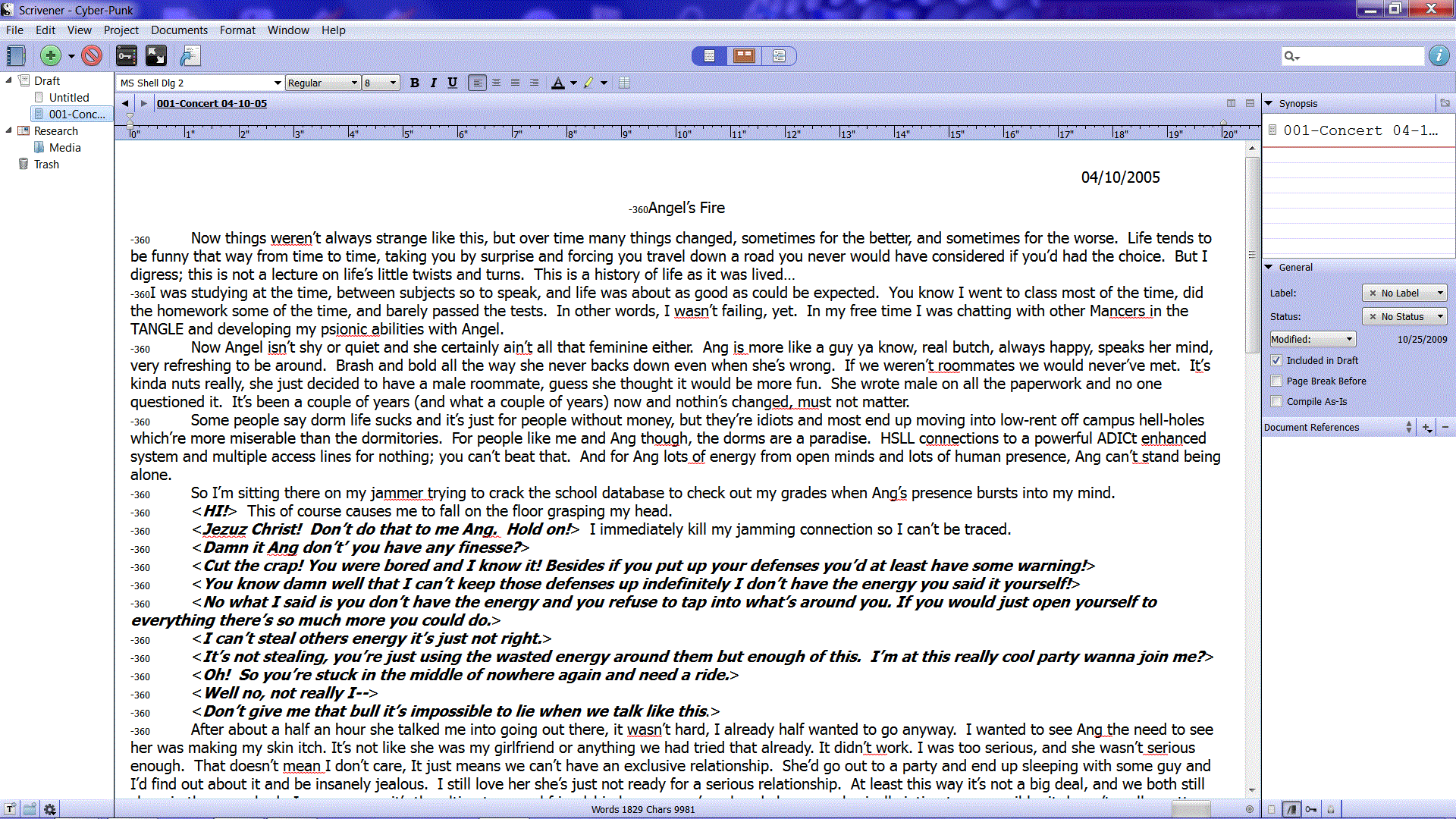This screenshot has width=1456, height=819.
Task: Switch to outliner view mode
Action: point(779,55)
